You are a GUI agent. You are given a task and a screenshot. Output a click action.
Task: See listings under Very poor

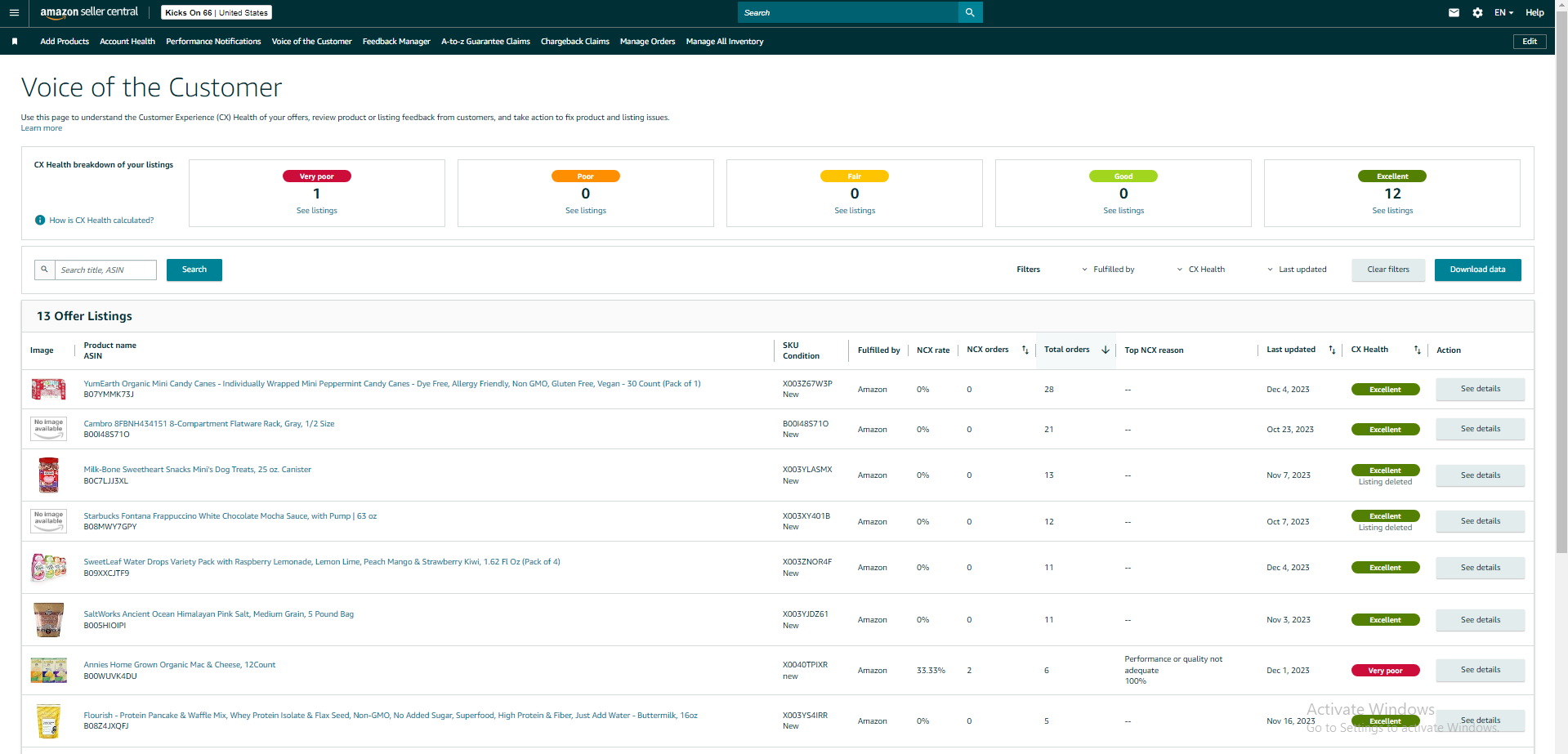point(317,211)
